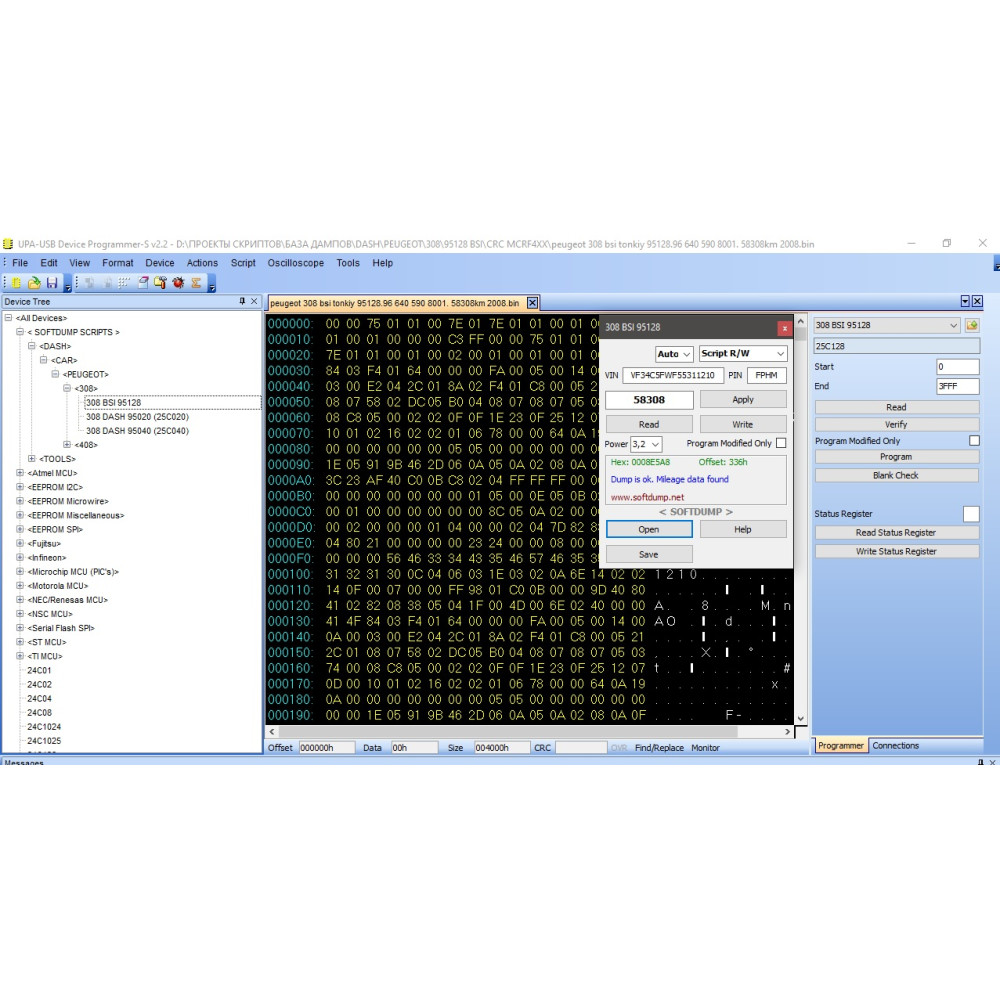Click the save floppy disk icon
1000x1000 pixels.
tap(52, 283)
